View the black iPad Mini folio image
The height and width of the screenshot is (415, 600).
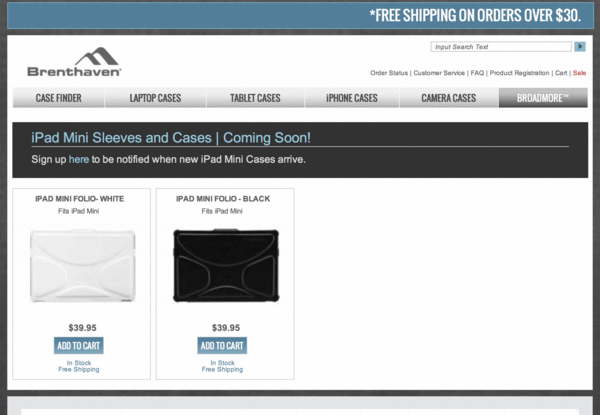click(x=226, y=266)
